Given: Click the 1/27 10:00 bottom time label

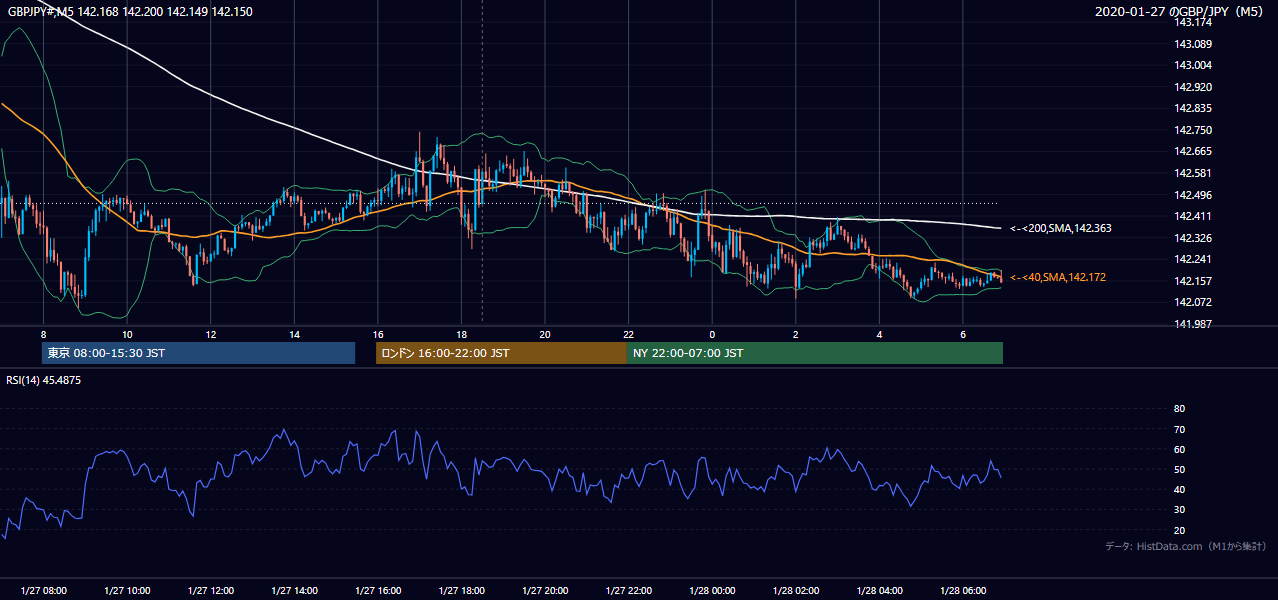Looking at the screenshot, I should click(127, 591).
